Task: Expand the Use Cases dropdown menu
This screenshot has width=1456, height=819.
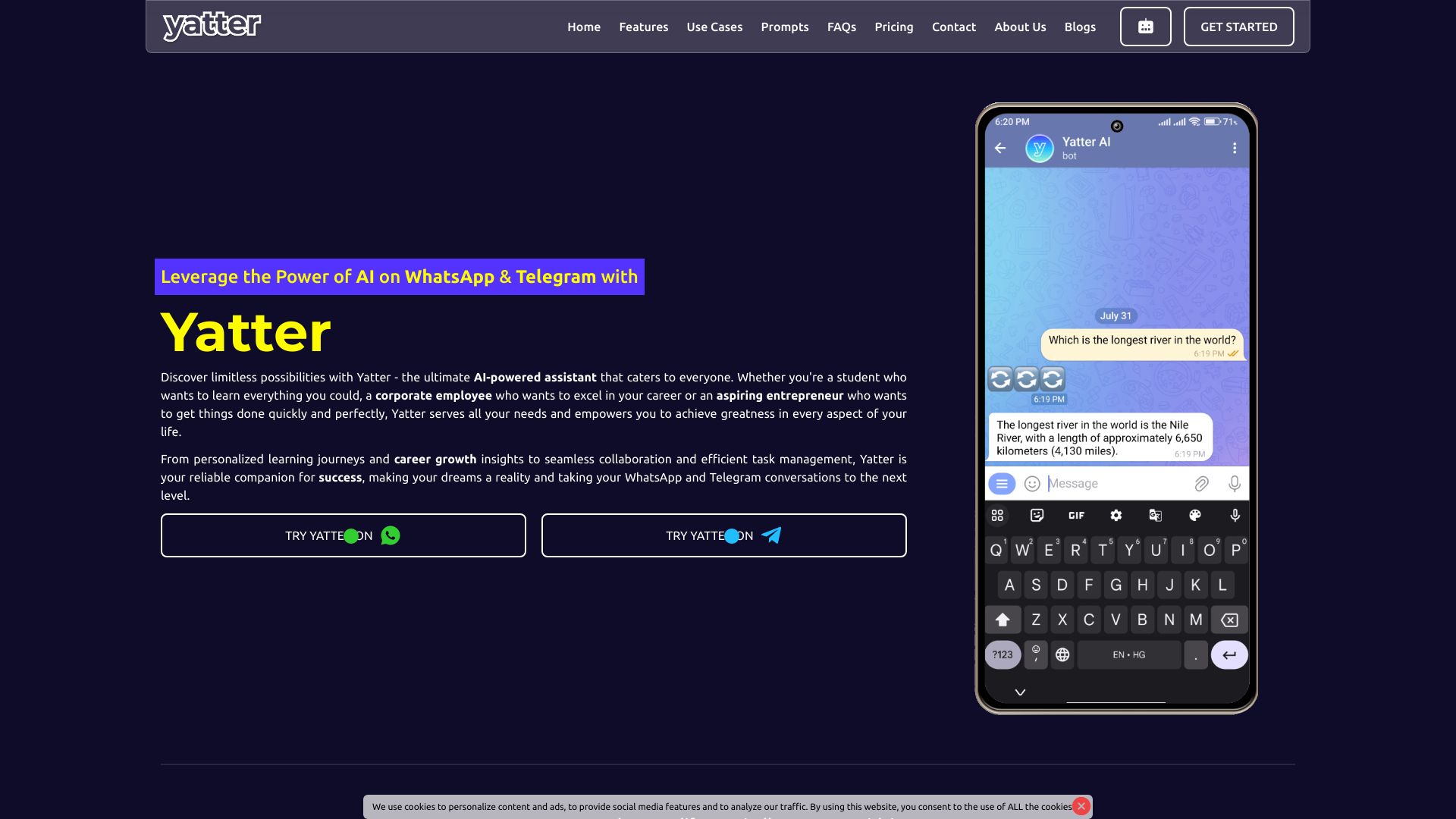Action: tap(714, 27)
